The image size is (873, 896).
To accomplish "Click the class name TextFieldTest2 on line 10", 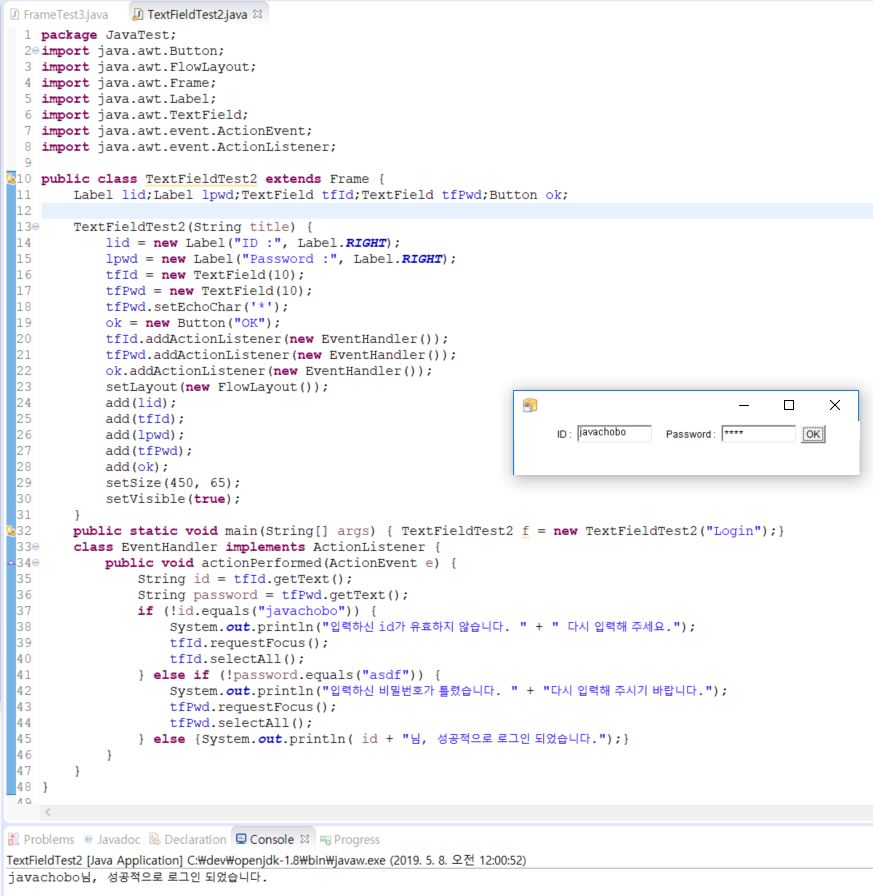I will point(201,179).
